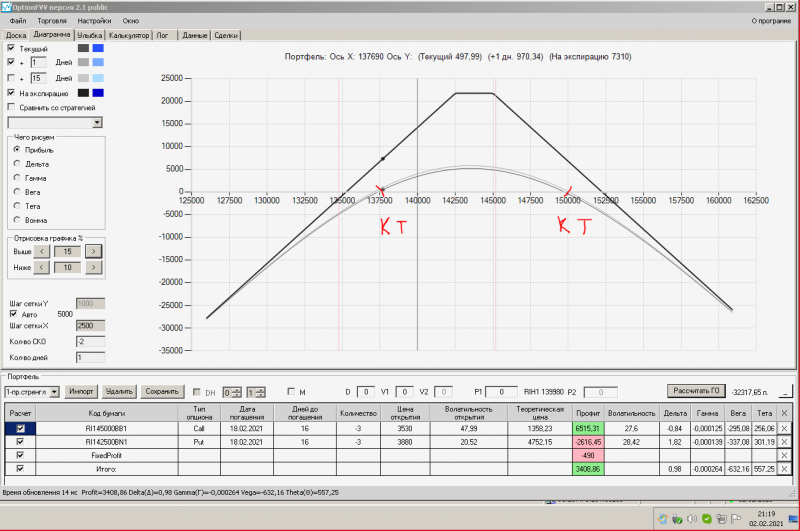This screenshot has width=800, height=531.
Task: Open the Торговля menu
Action: point(51,20)
